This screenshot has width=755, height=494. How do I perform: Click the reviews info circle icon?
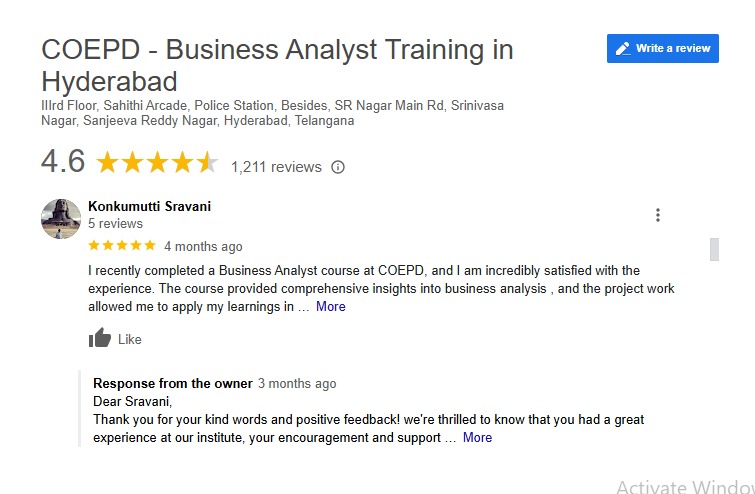coord(338,167)
